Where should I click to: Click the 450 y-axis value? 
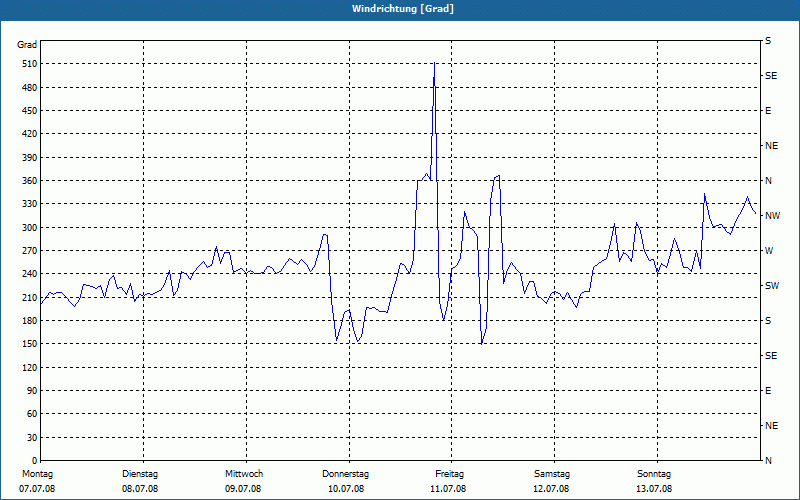click(x=30, y=111)
